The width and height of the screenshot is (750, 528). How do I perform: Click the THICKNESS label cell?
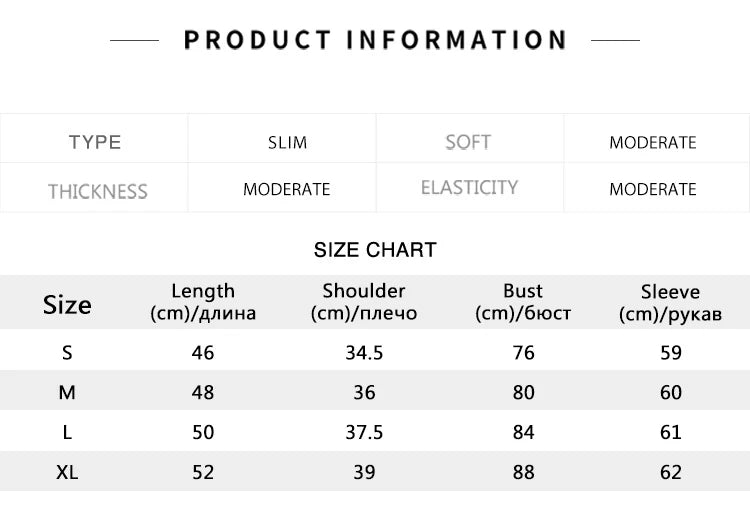click(x=98, y=191)
